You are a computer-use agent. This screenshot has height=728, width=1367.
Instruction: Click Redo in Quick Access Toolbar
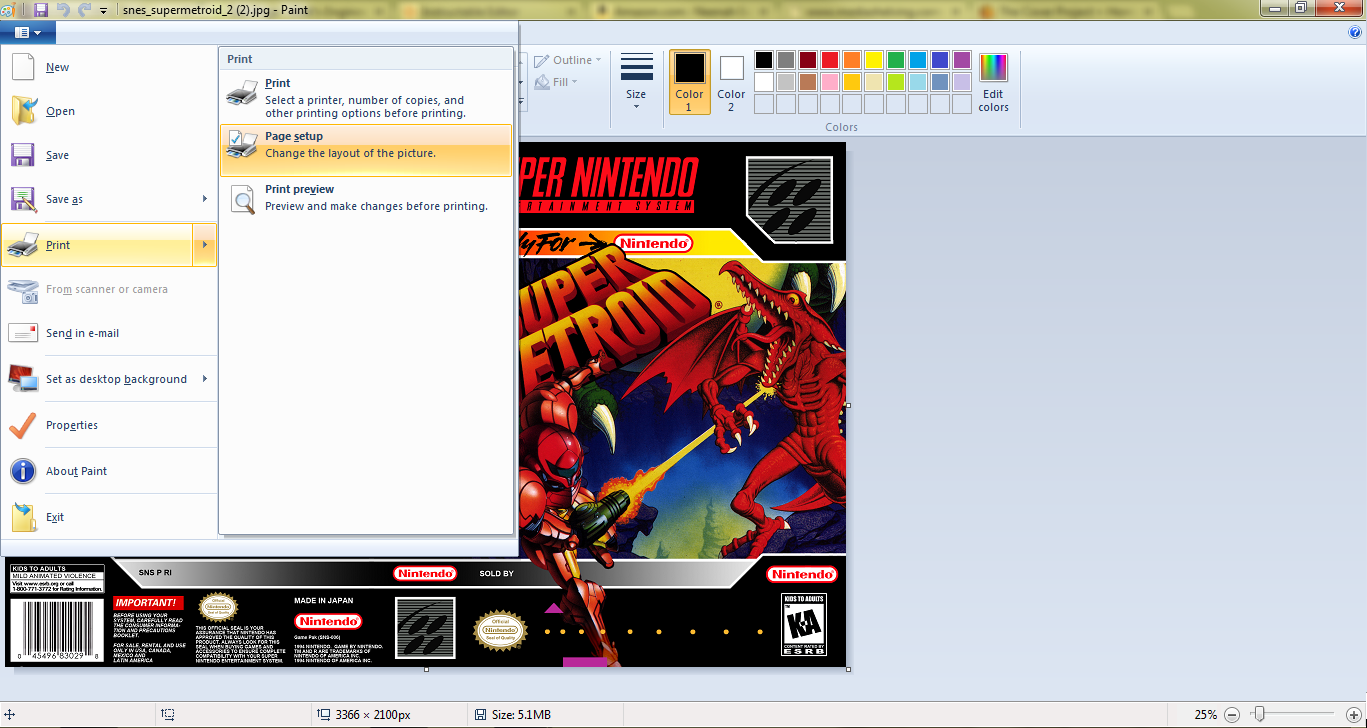click(84, 9)
